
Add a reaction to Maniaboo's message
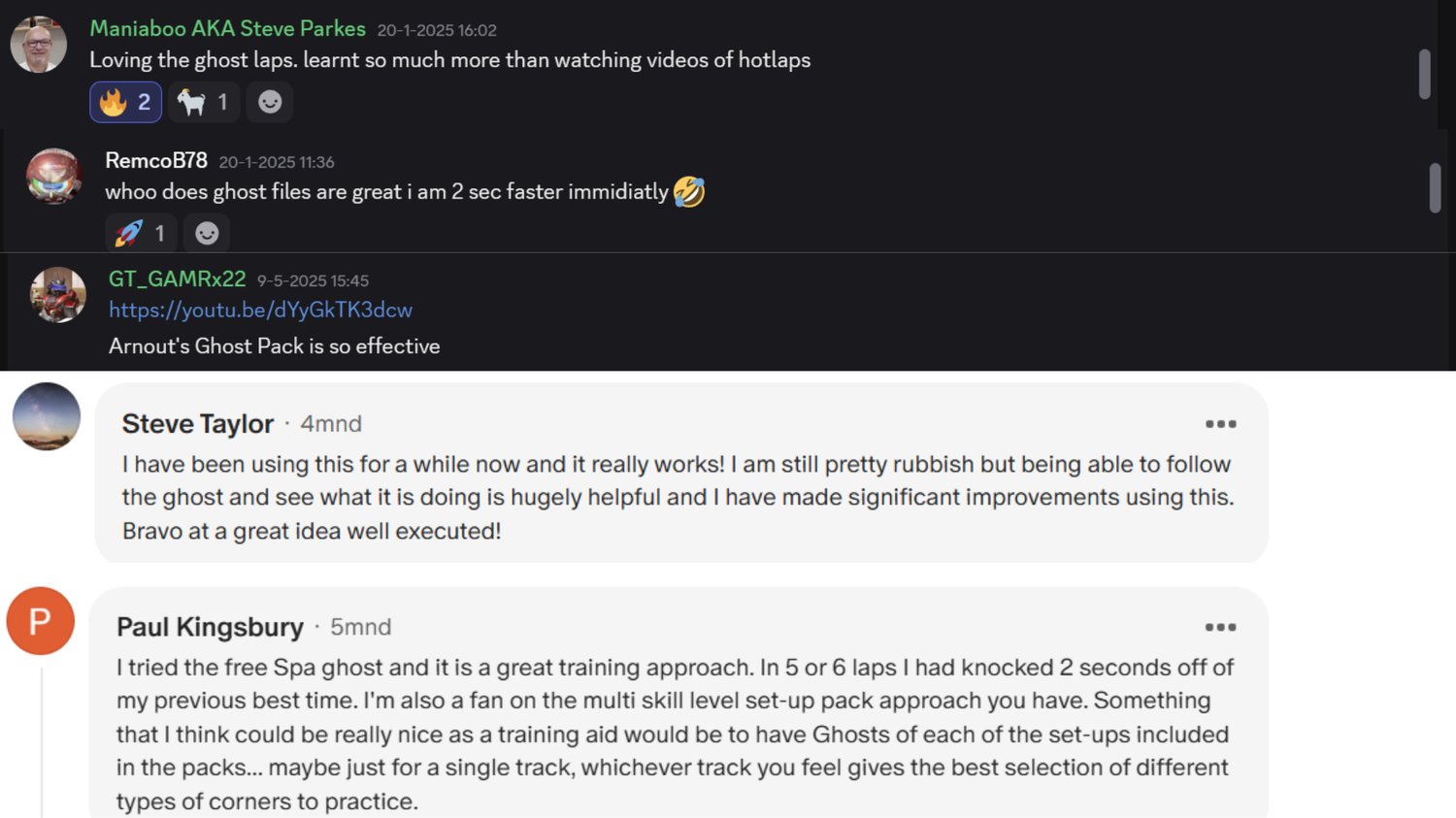[x=270, y=102]
